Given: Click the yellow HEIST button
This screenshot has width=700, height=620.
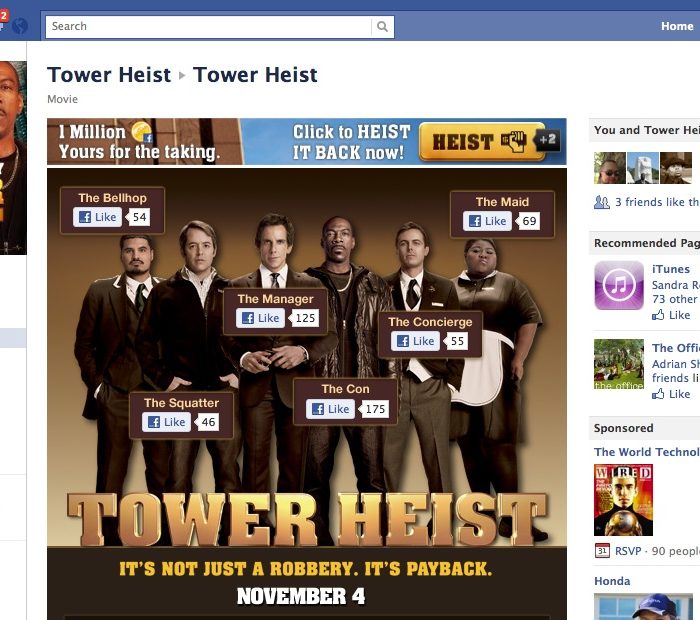Looking at the screenshot, I should tap(483, 142).
